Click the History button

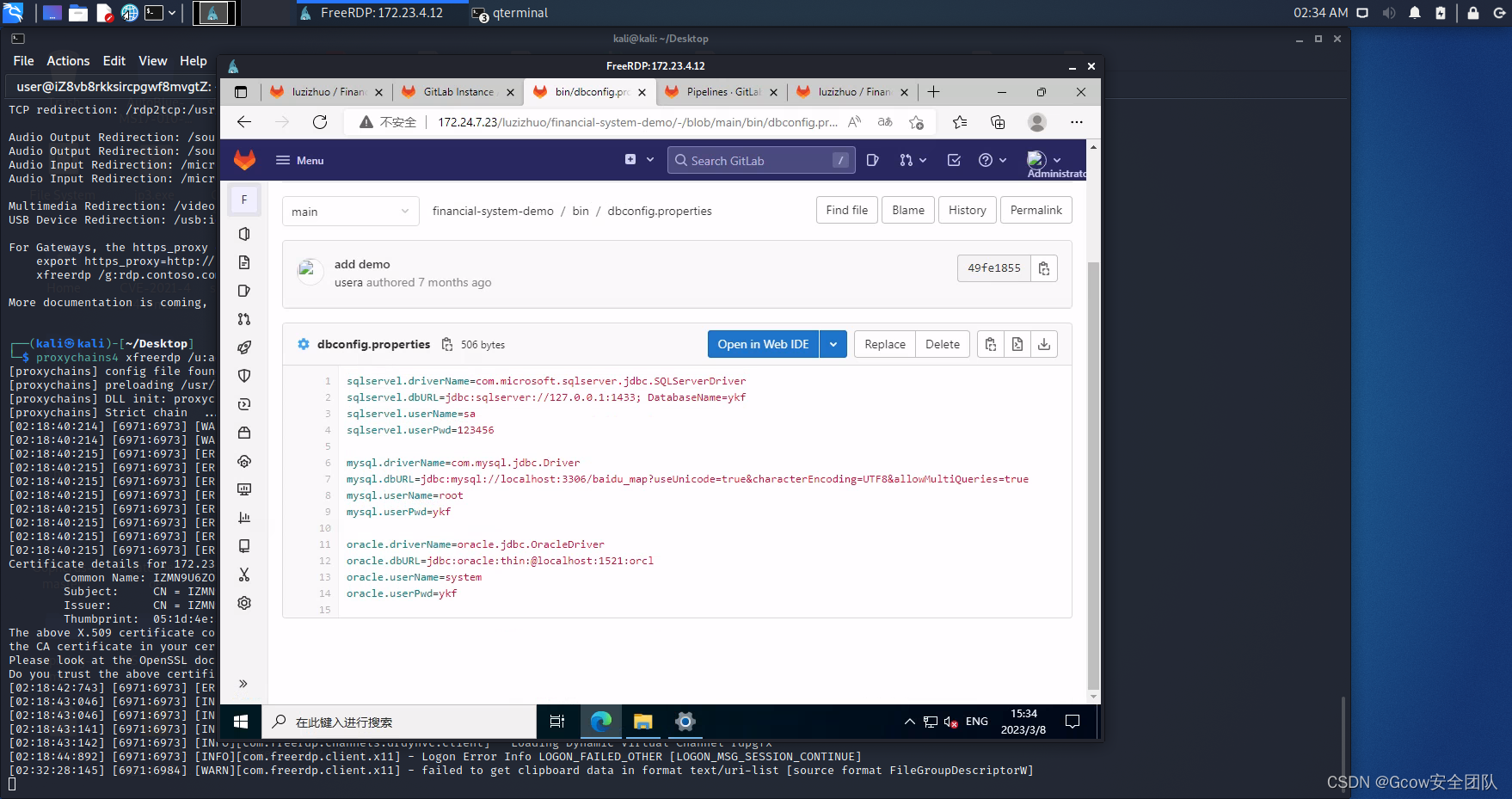point(967,210)
